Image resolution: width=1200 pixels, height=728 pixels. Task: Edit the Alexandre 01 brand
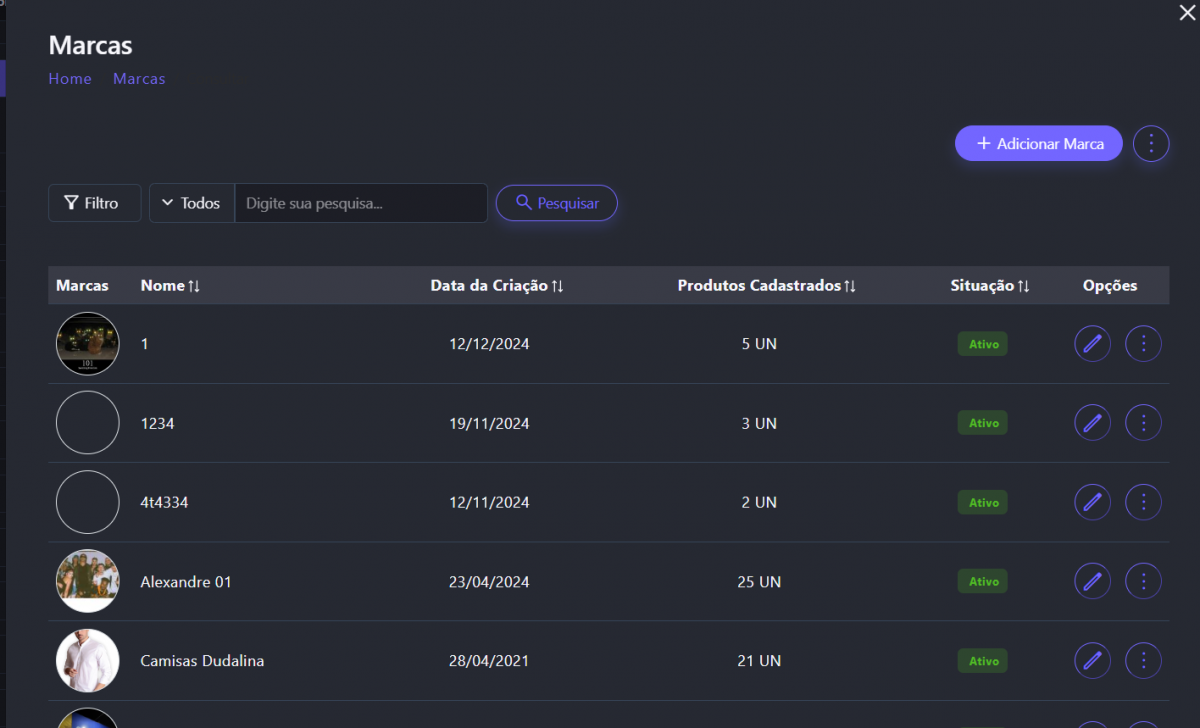[x=1092, y=581]
